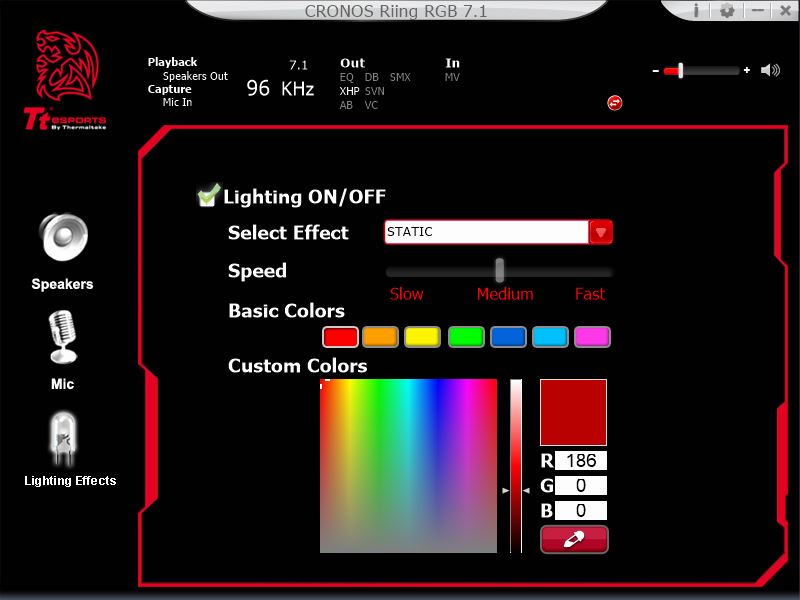This screenshot has width=800, height=600.
Task: Minimize the CRONOS Riing window
Action: pyautogui.click(x=758, y=10)
